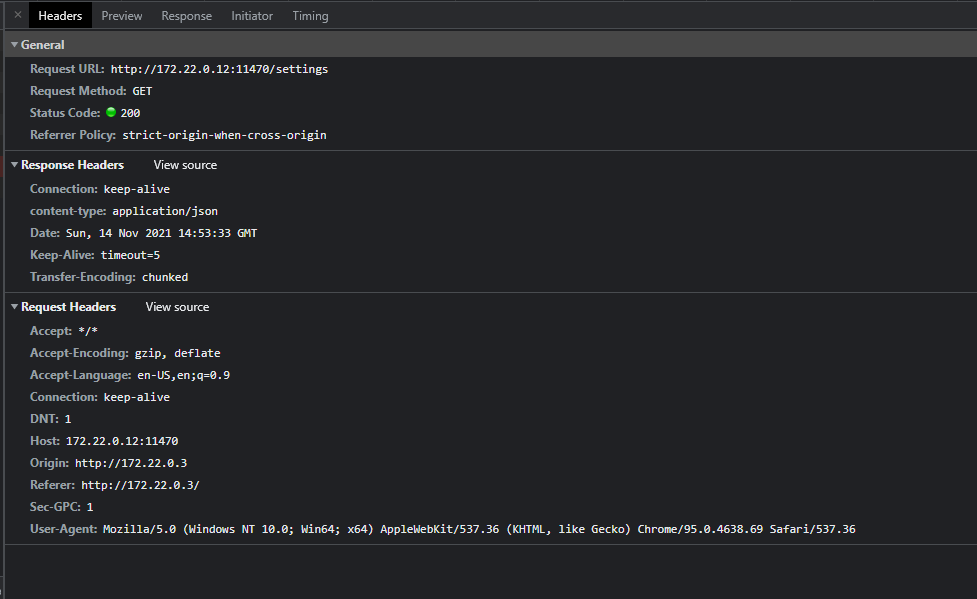This screenshot has height=599, width=977.
Task: Select the Sec-GPC header row
Action: [x=62, y=507]
